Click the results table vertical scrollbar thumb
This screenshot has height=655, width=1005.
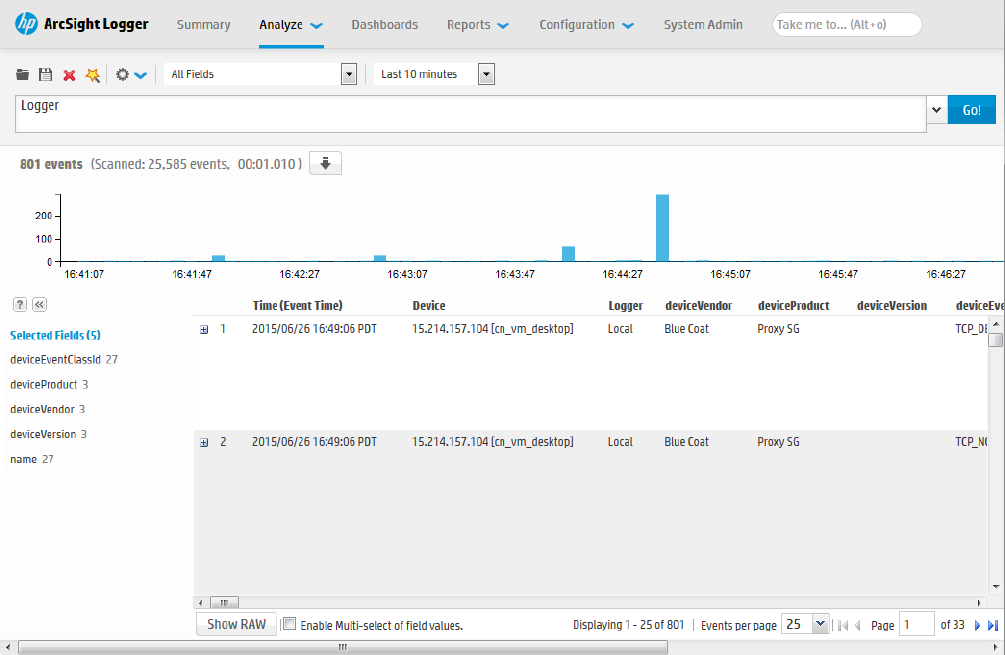[x=995, y=340]
